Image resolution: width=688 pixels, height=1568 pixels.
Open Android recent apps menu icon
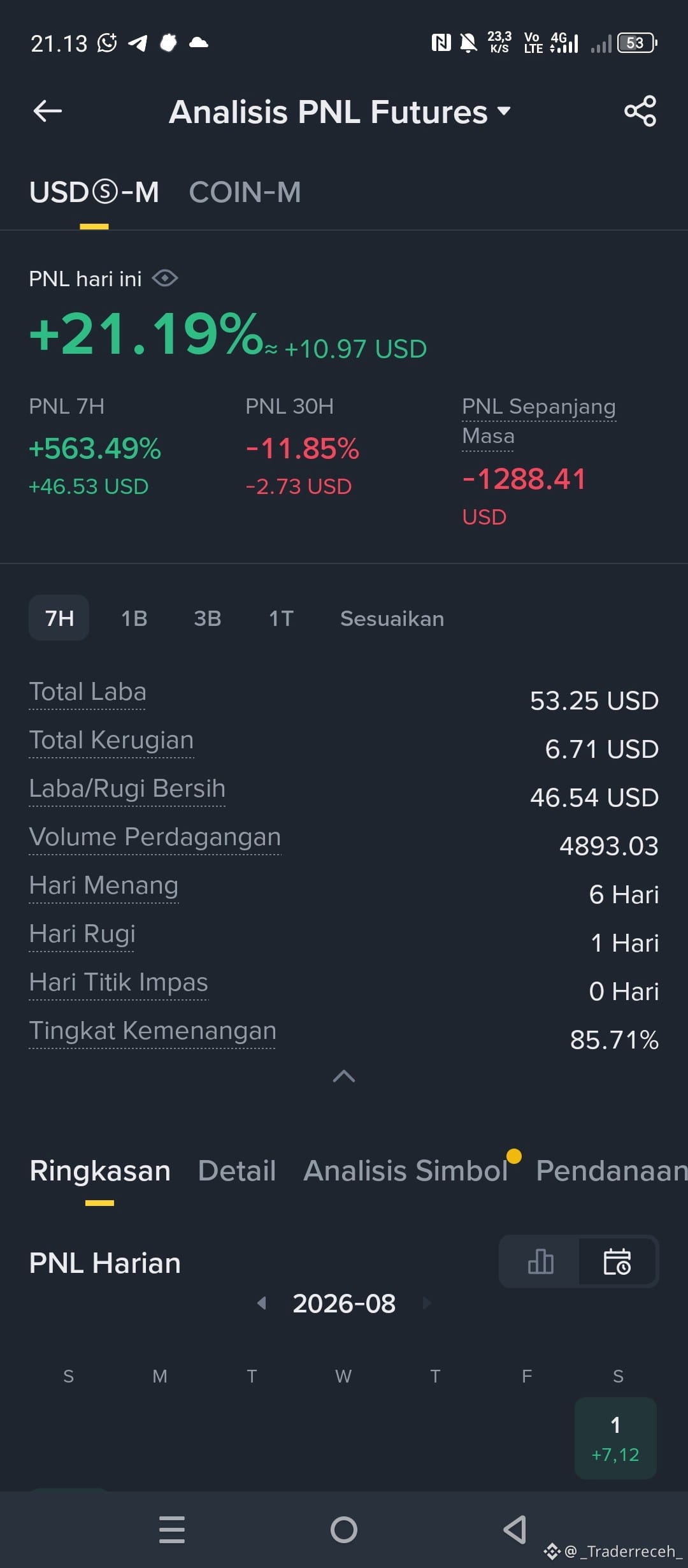coord(172,1530)
